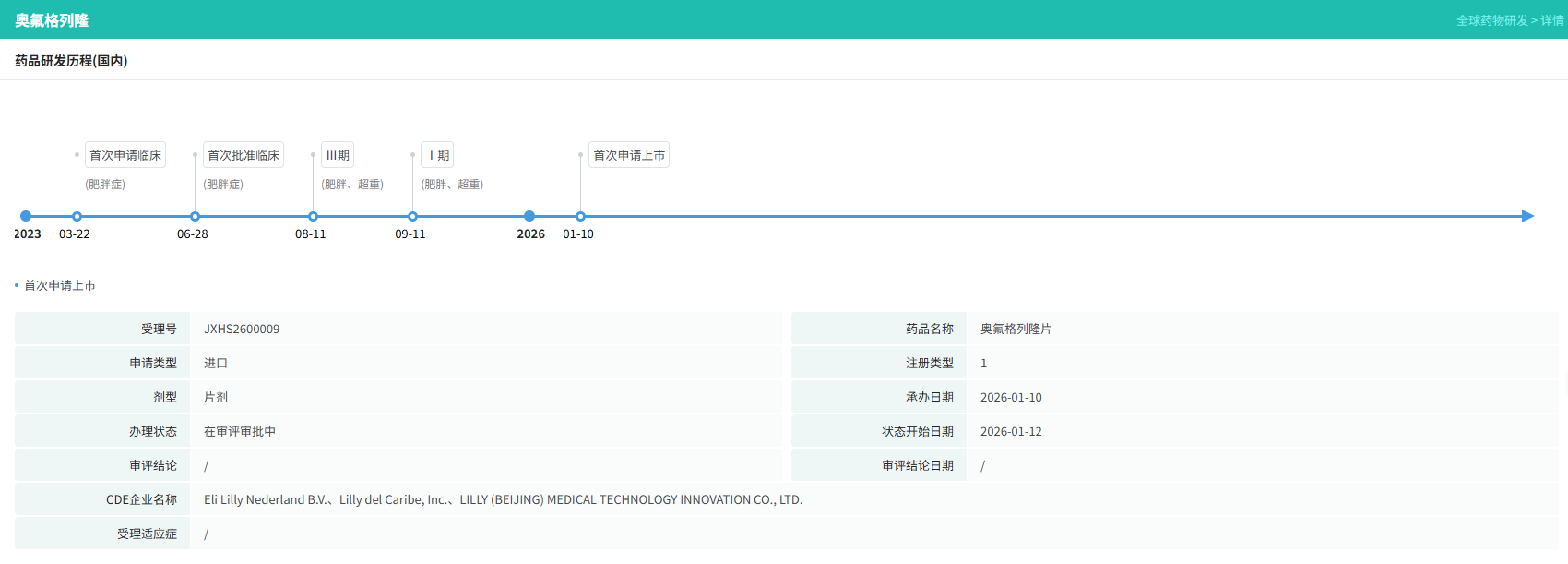
Task: Click the Eli Lilly company names cell
Action: [x=503, y=499]
